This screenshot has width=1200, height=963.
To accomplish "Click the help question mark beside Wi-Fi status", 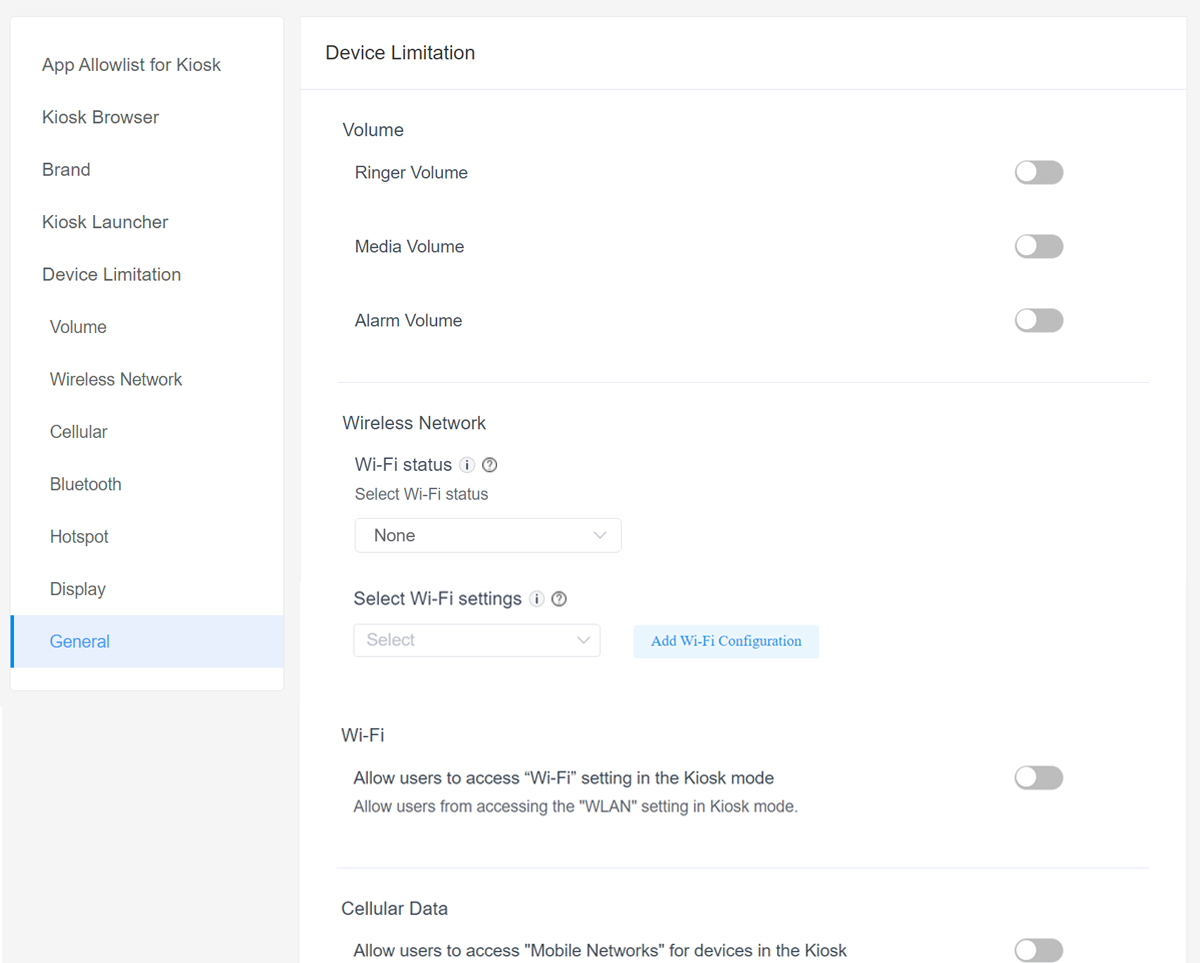I will 490,465.
